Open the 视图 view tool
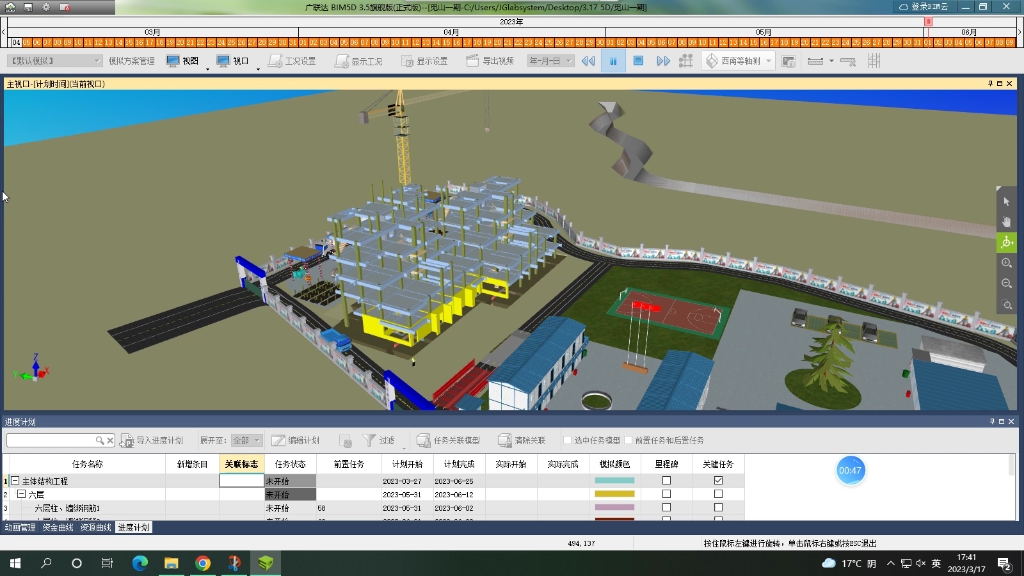 tap(182, 61)
